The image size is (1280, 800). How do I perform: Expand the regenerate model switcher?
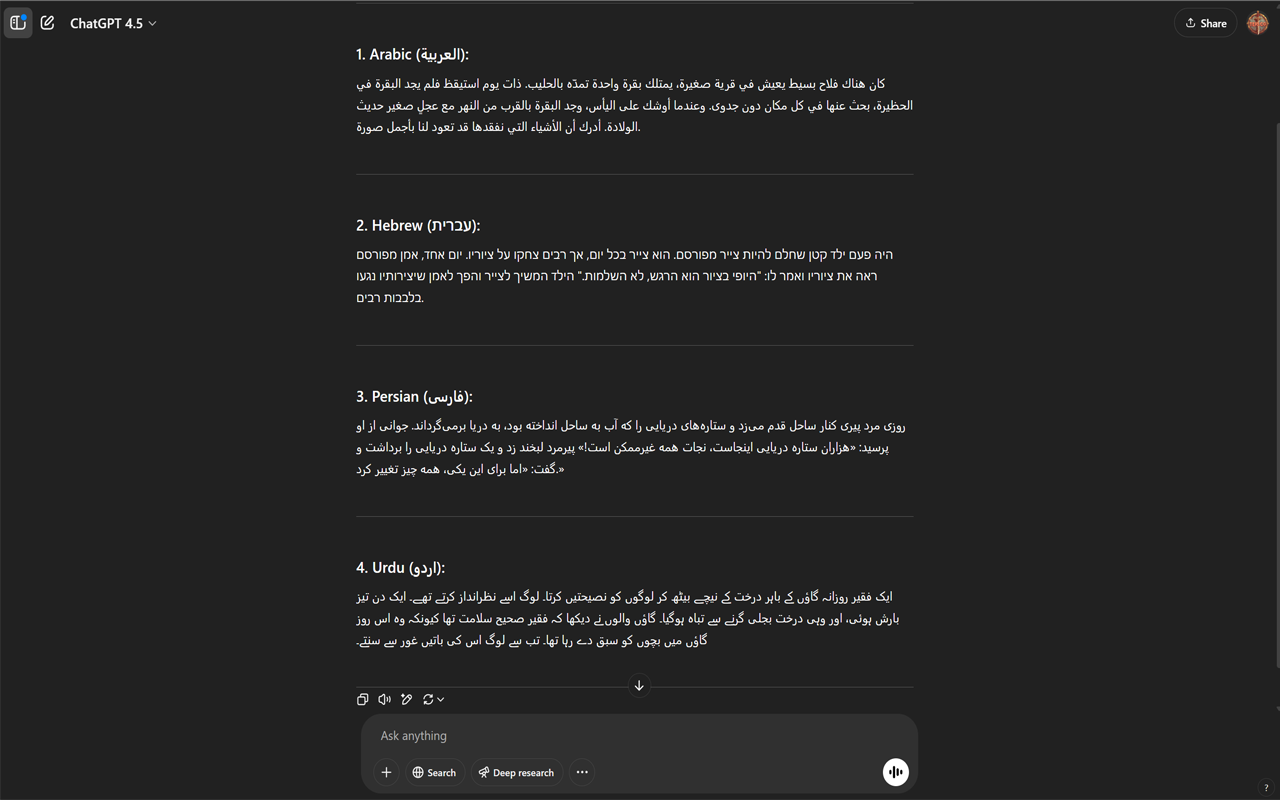[434, 699]
